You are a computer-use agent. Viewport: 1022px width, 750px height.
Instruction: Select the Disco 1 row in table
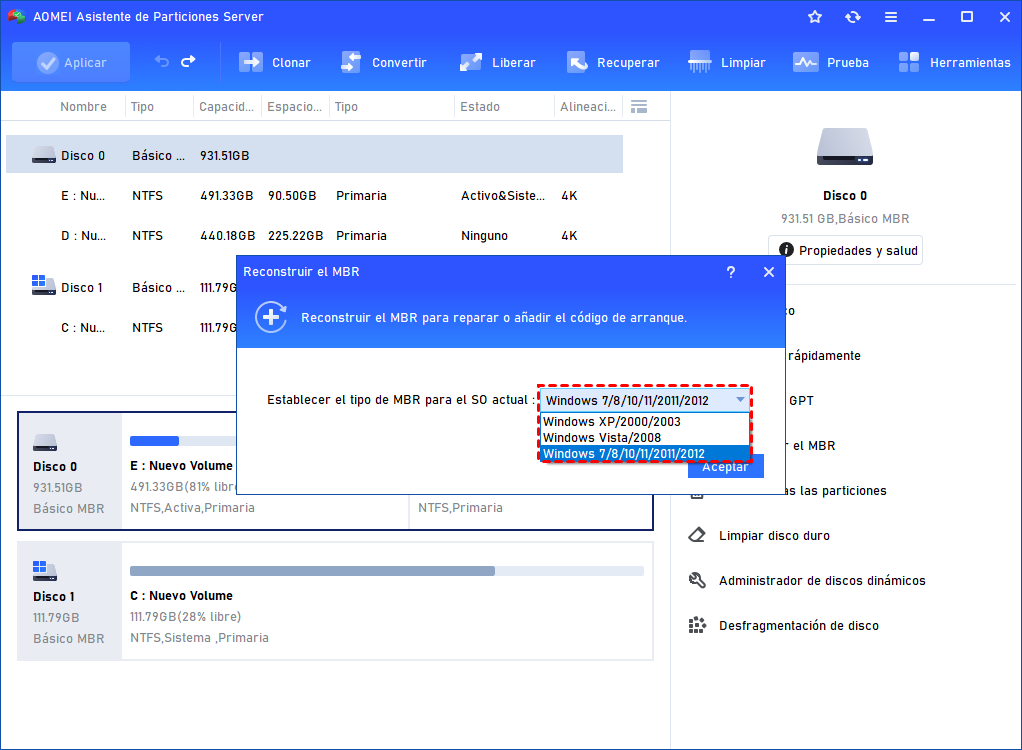coord(121,287)
